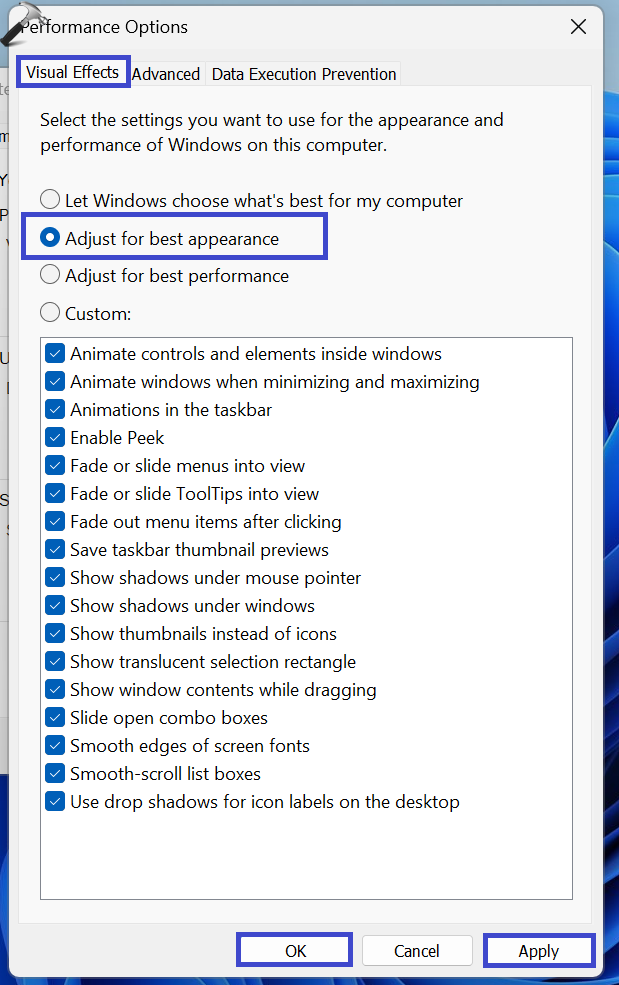Uncheck Animate controls and elements inside windows

[55, 354]
